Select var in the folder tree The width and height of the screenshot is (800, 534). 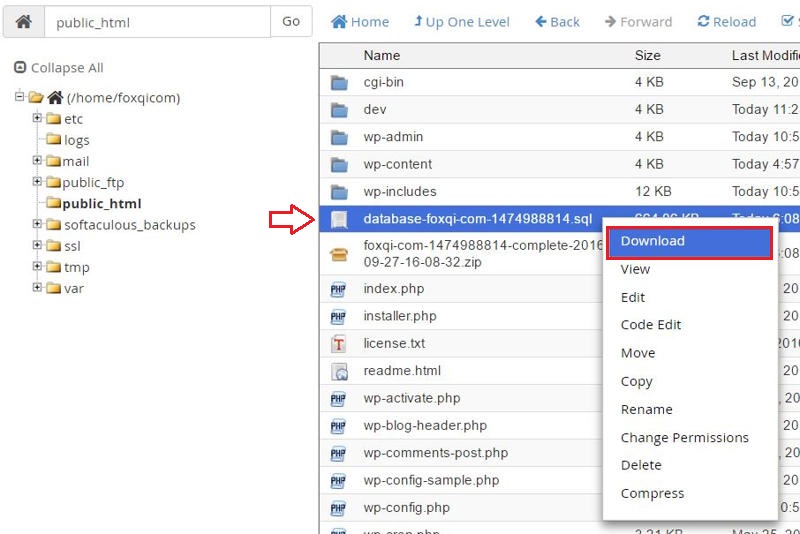click(74, 289)
